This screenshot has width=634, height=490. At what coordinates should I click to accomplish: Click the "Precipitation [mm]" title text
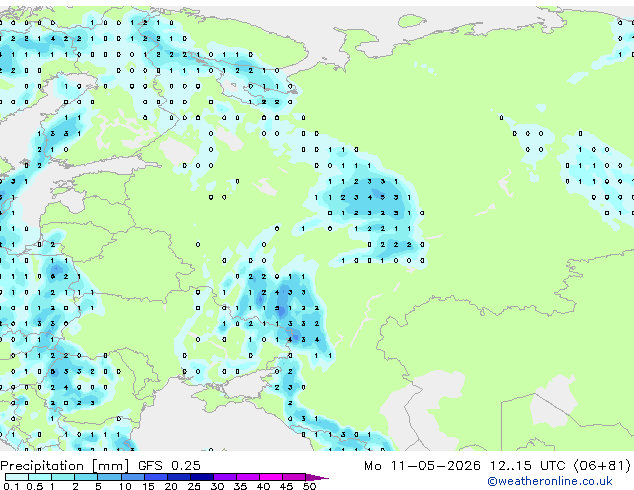(x=65, y=466)
